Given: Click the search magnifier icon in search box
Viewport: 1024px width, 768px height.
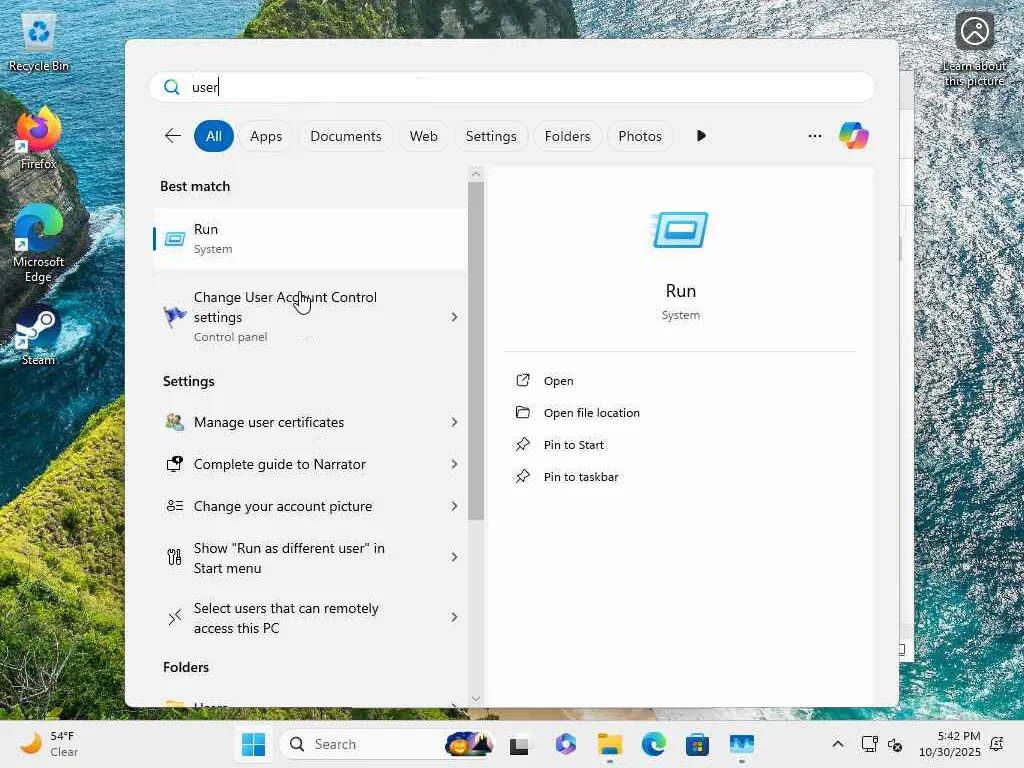Looking at the screenshot, I should 172,88.
